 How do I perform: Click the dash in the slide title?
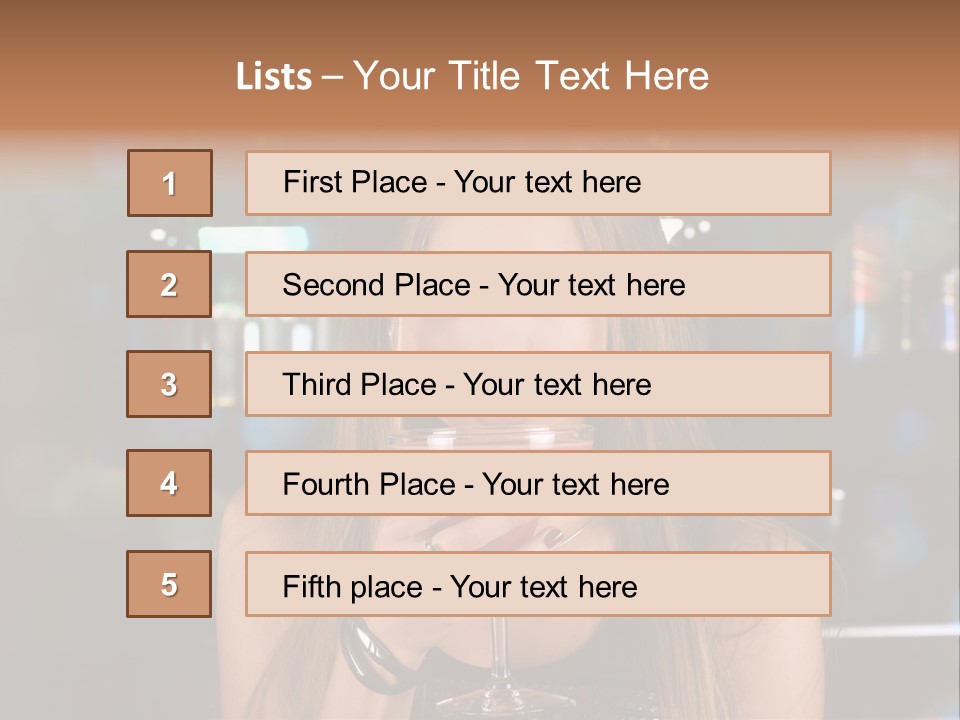[332, 77]
